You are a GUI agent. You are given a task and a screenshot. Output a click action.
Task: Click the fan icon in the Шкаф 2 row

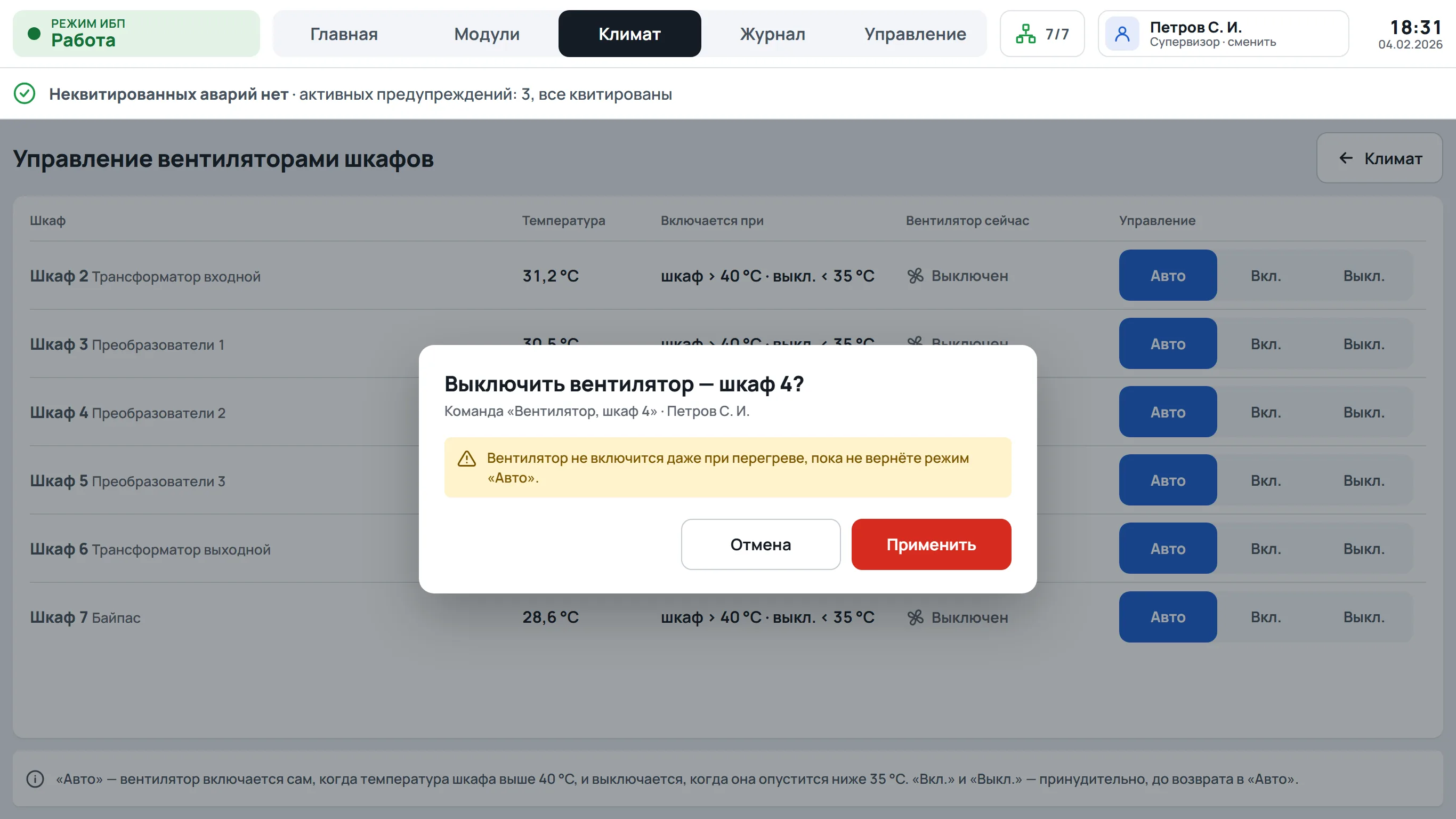[915, 276]
